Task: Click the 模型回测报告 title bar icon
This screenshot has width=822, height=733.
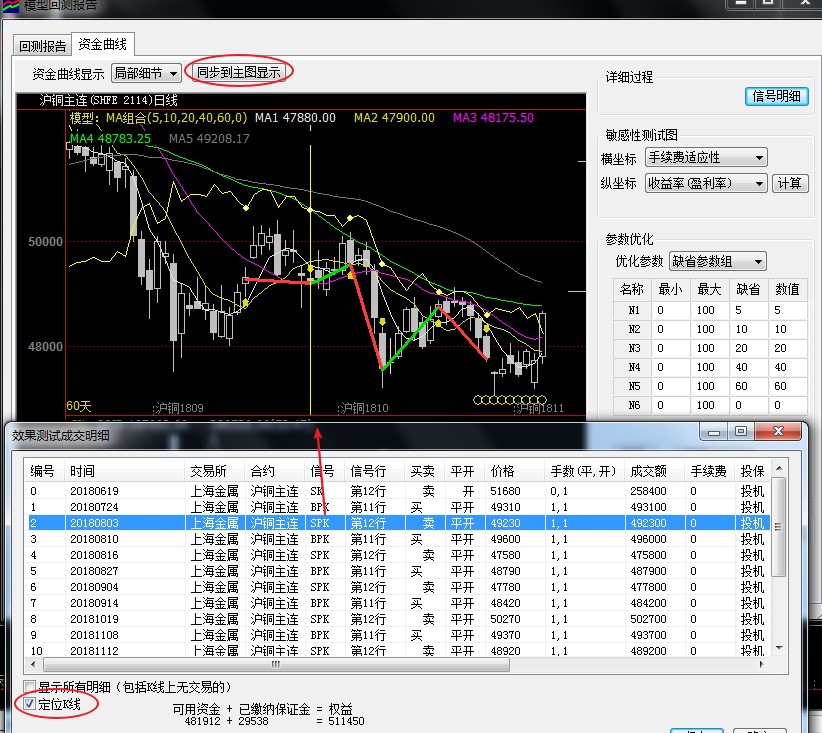Action: [x=9, y=5]
